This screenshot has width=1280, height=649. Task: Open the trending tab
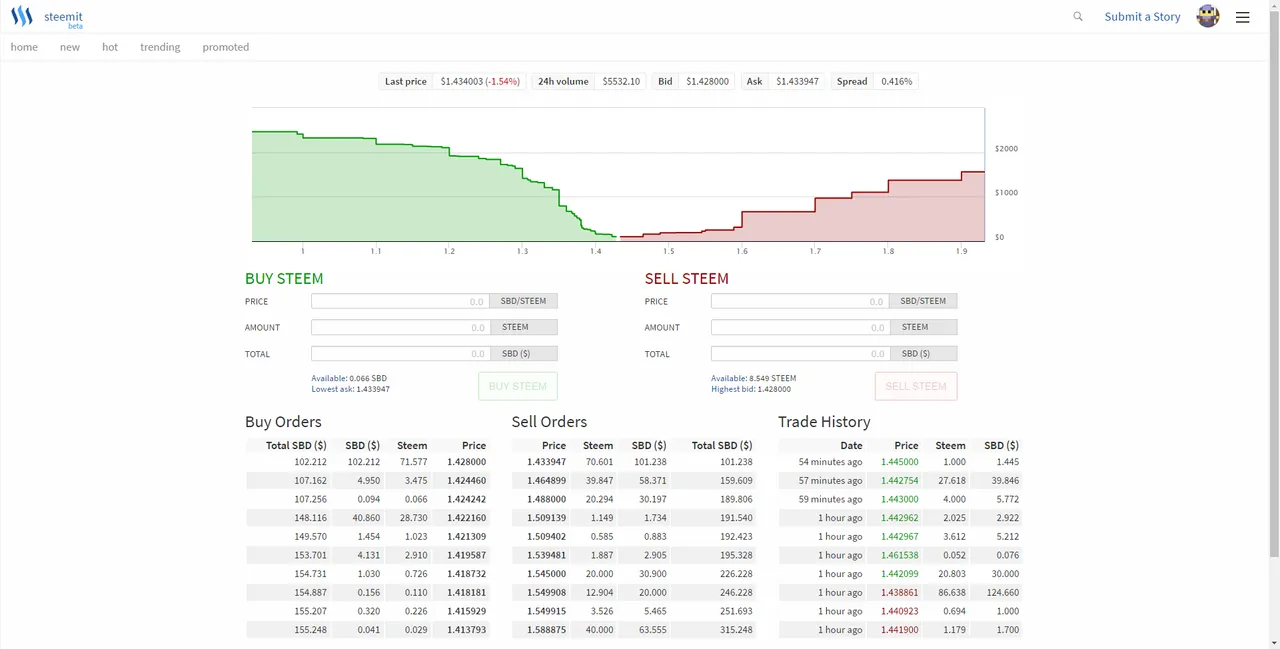click(160, 47)
